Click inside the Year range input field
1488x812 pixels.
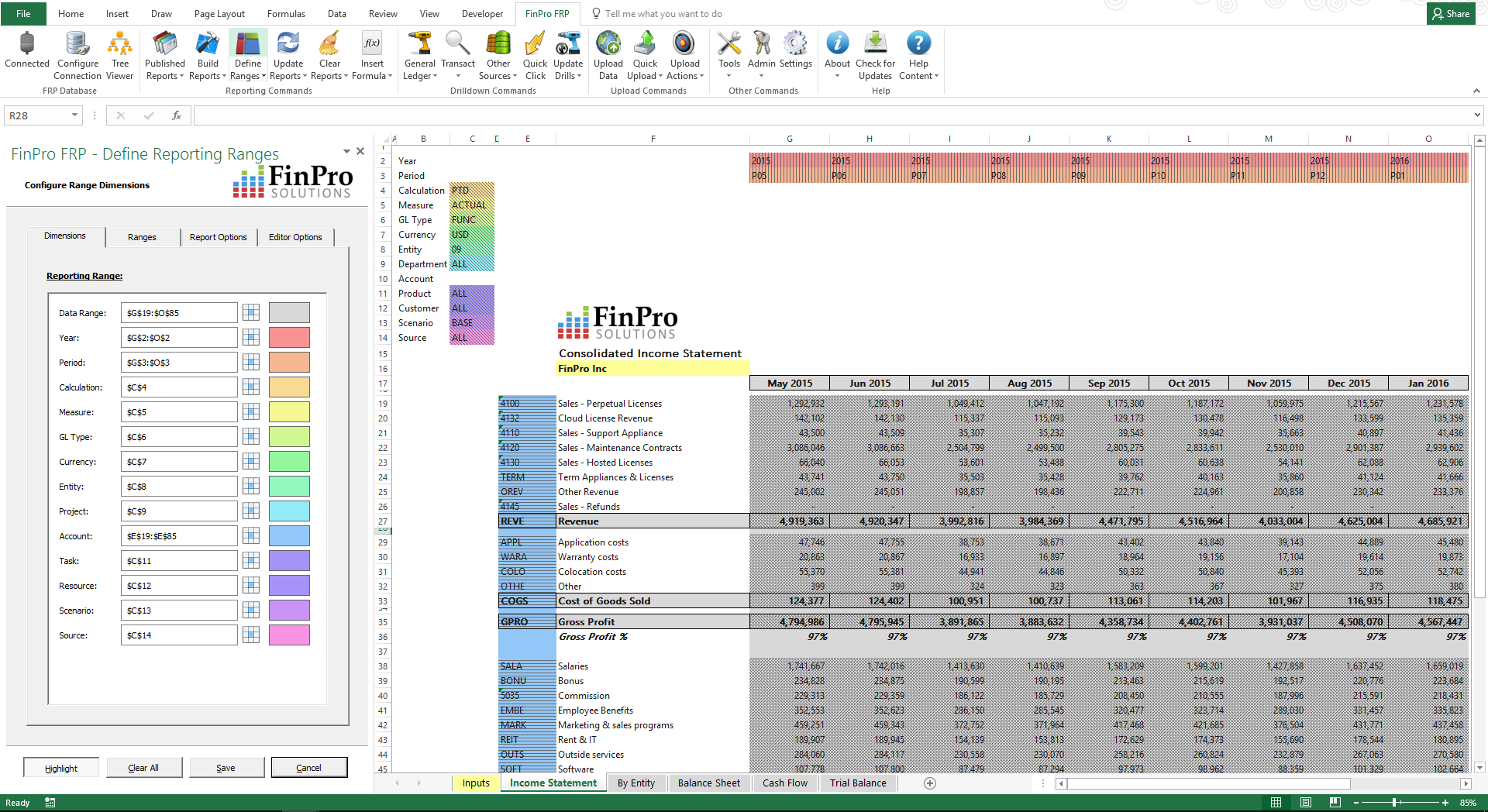click(x=178, y=337)
